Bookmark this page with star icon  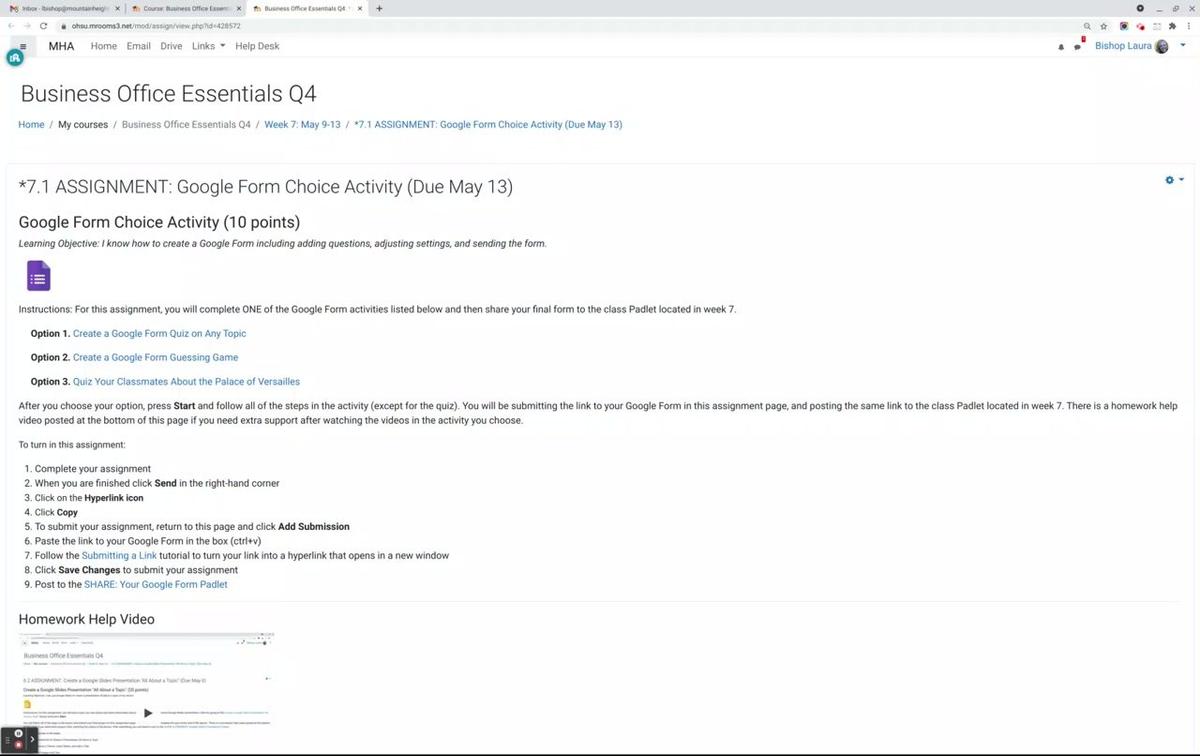coord(1104,26)
